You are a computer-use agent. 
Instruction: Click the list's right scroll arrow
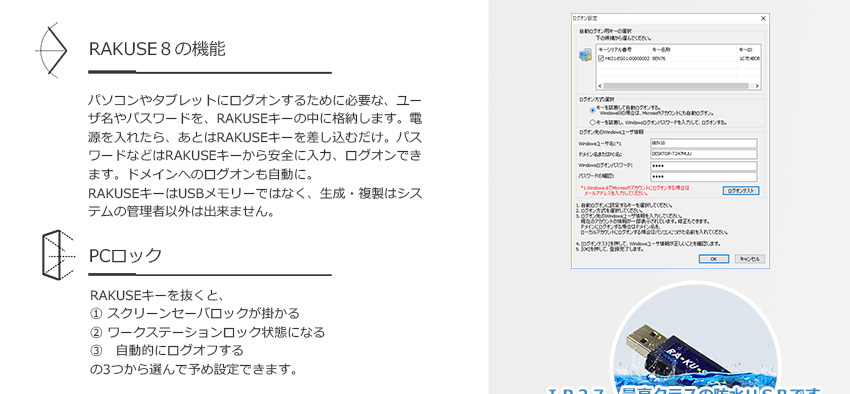click(757, 86)
